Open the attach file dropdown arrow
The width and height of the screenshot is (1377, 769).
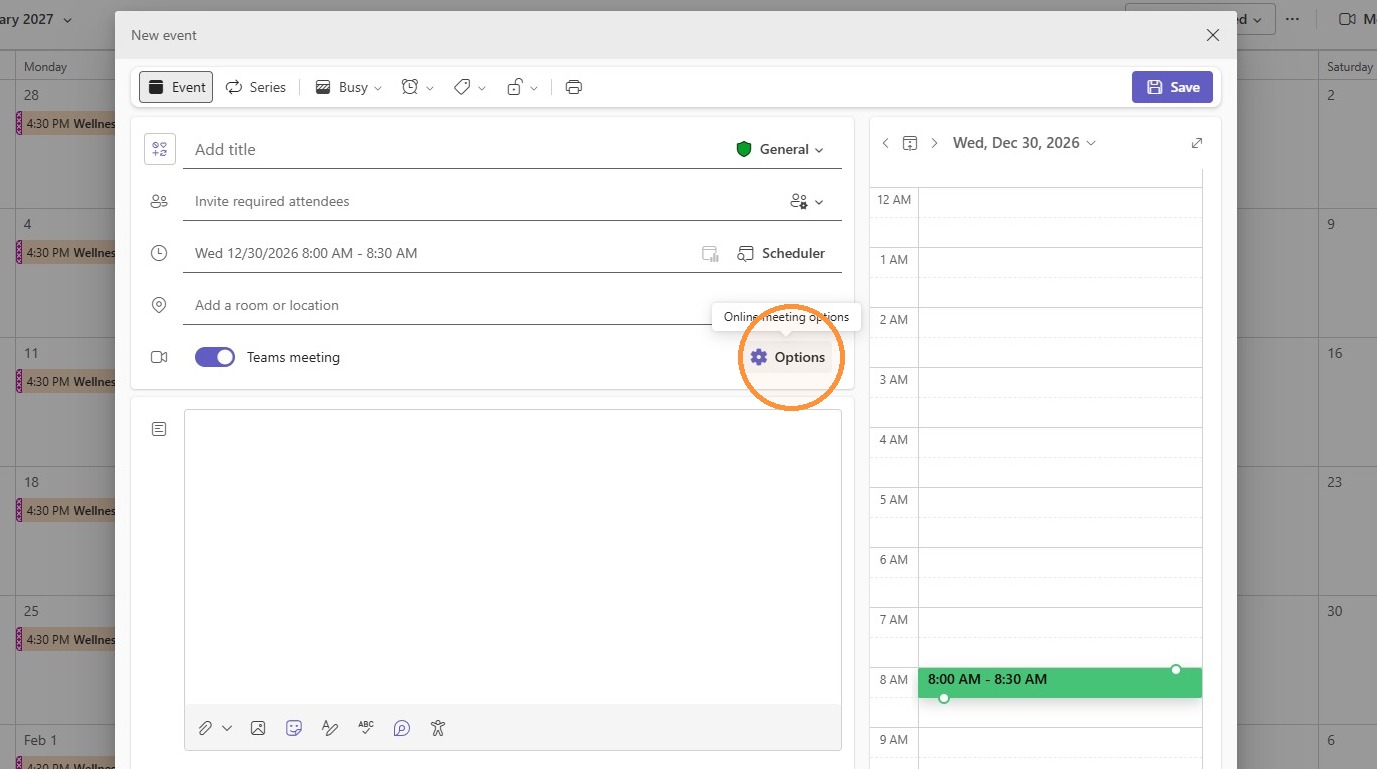[x=227, y=728]
